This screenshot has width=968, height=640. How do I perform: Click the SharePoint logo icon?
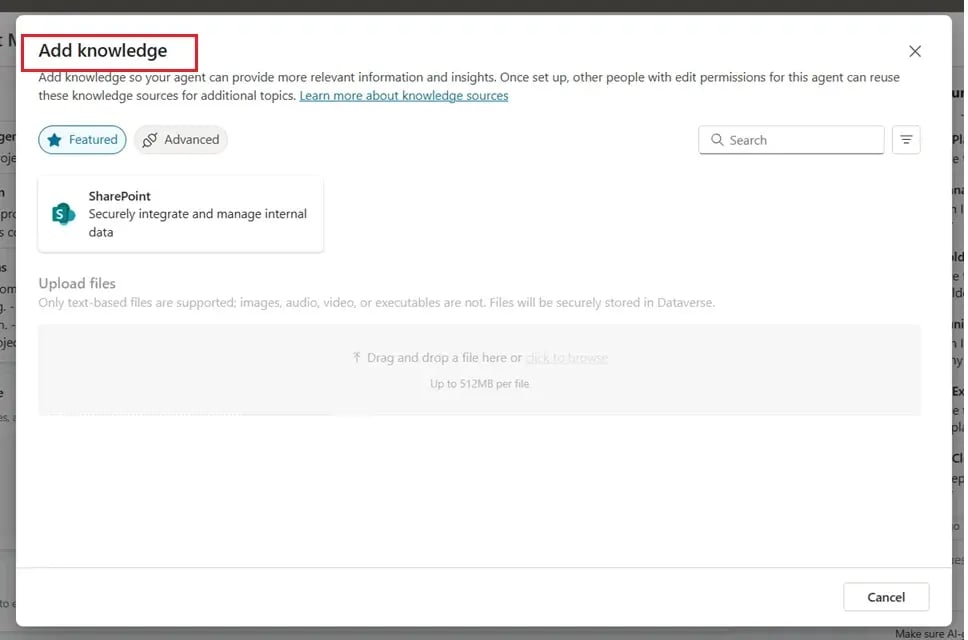(62, 214)
